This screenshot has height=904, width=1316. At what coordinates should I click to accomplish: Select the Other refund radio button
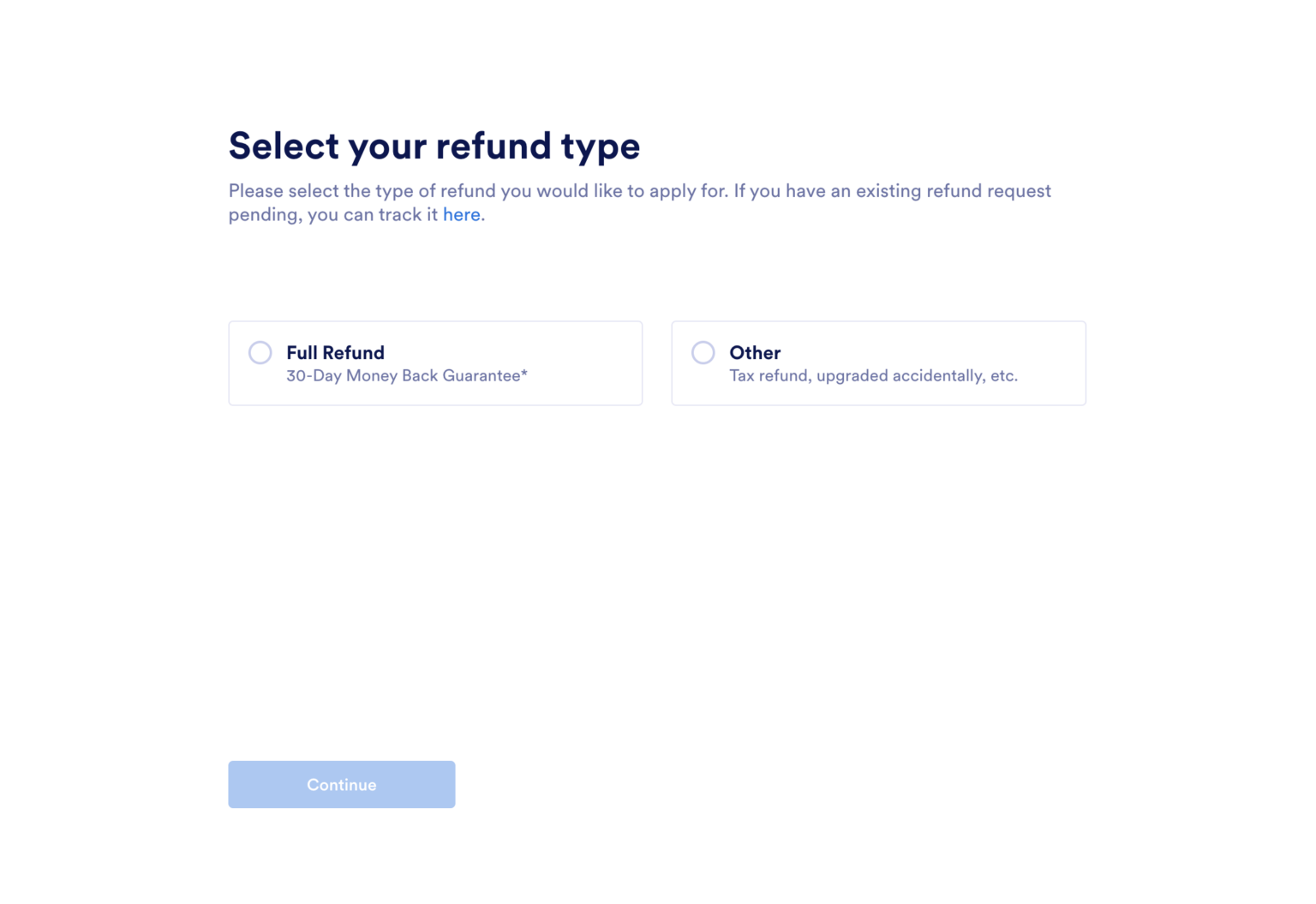(x=703, y=352)
